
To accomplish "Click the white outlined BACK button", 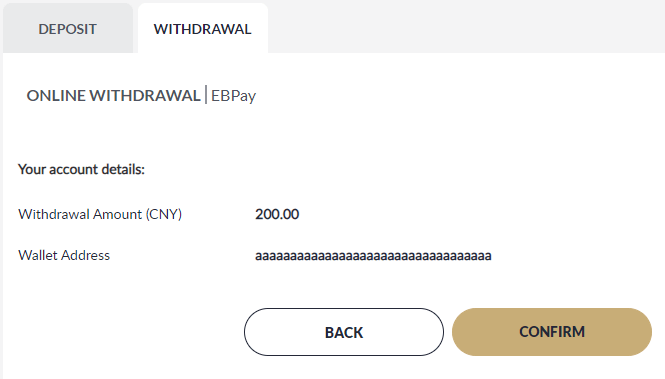I will (344, 332).
